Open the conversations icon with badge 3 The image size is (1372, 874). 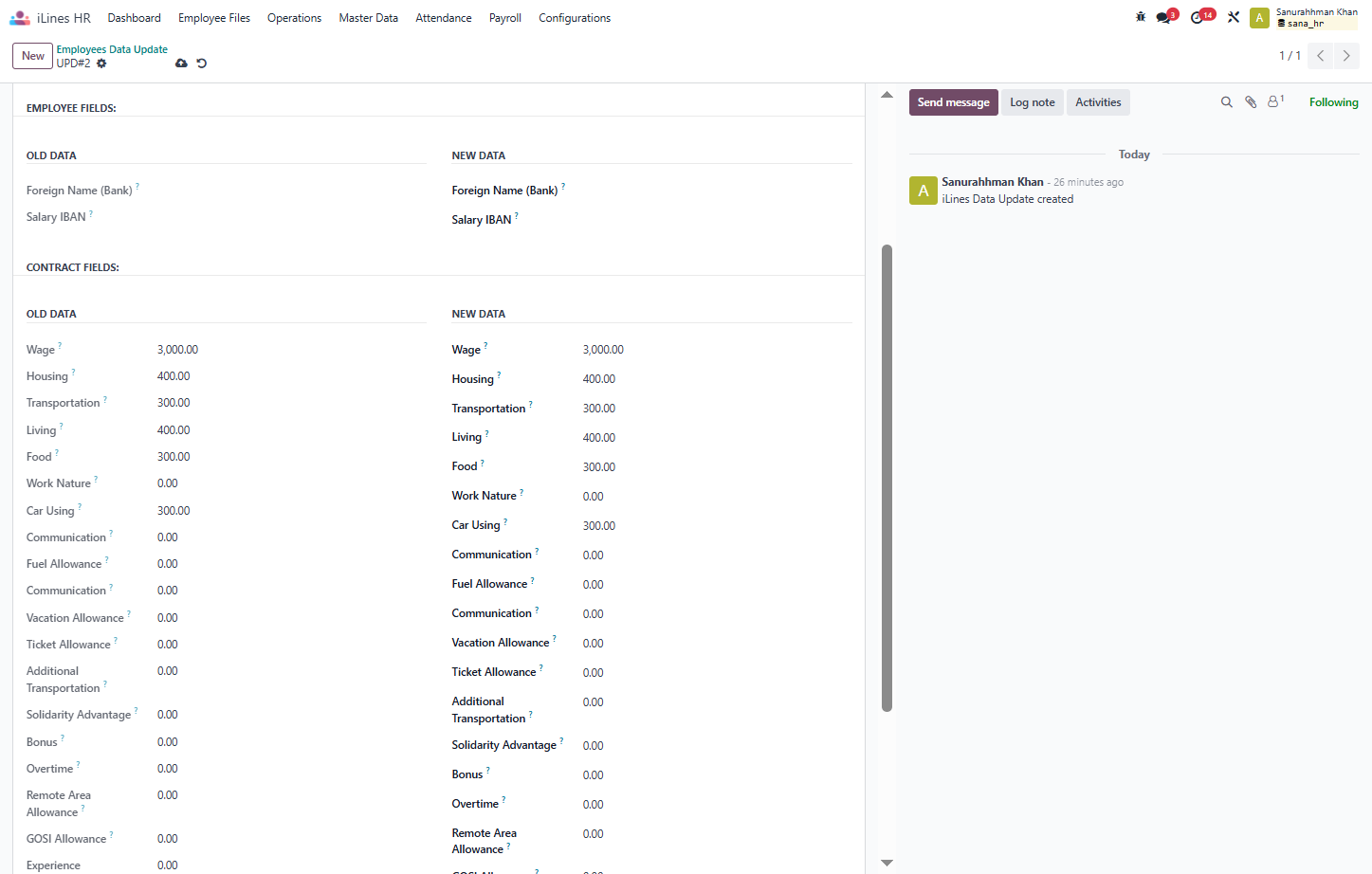pyautogui.click(x=1165, y=17)
